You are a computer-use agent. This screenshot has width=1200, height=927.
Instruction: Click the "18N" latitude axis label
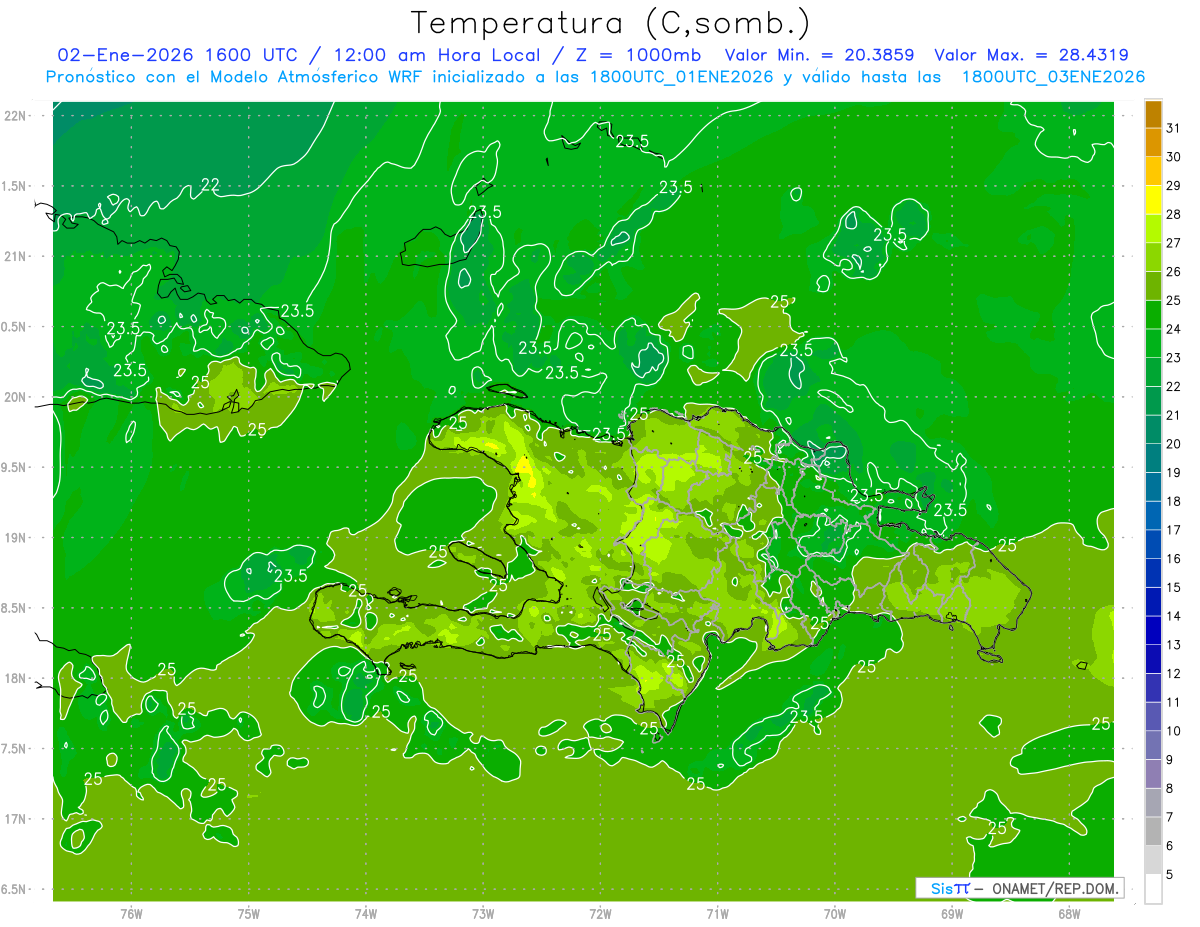pyautogui.click(x=15, y=678)
